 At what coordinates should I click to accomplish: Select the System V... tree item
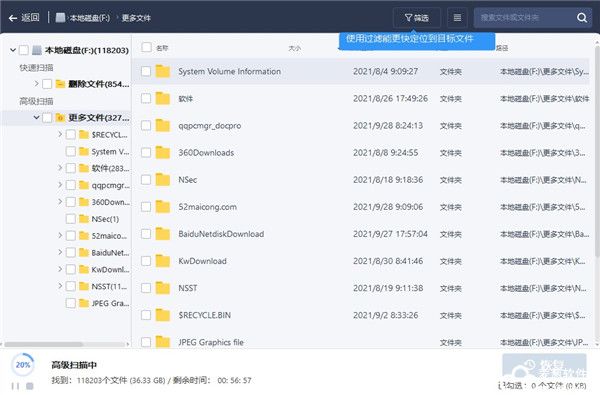(110, 152)
